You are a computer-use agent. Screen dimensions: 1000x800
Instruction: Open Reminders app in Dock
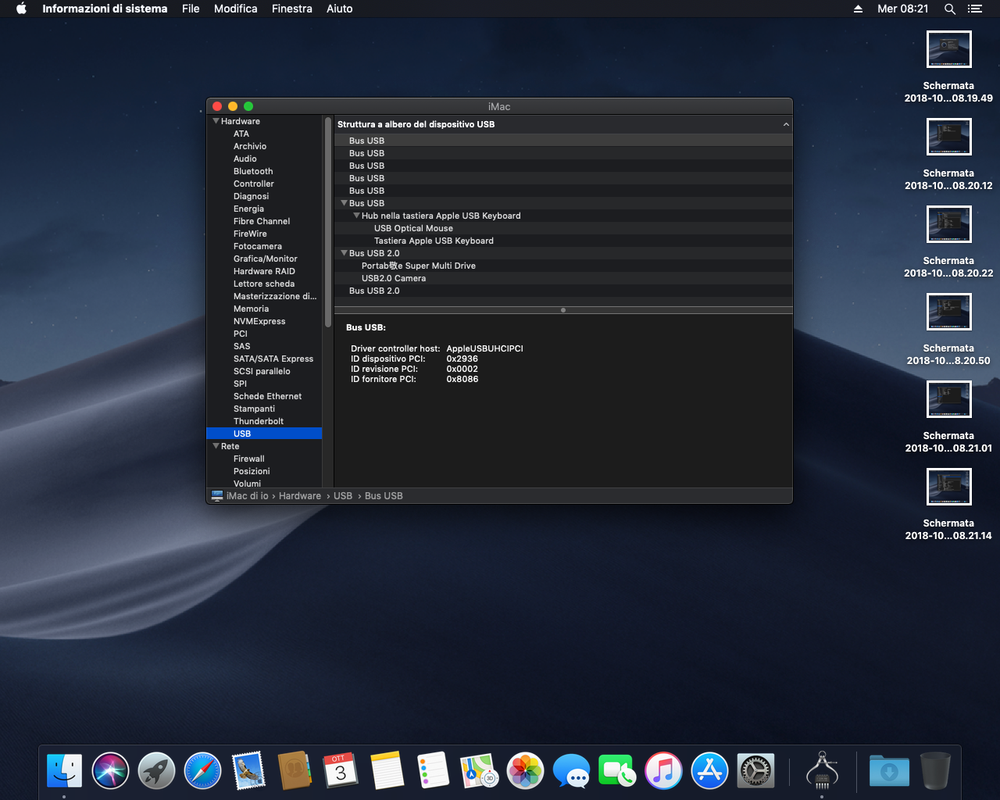[433, 771]
